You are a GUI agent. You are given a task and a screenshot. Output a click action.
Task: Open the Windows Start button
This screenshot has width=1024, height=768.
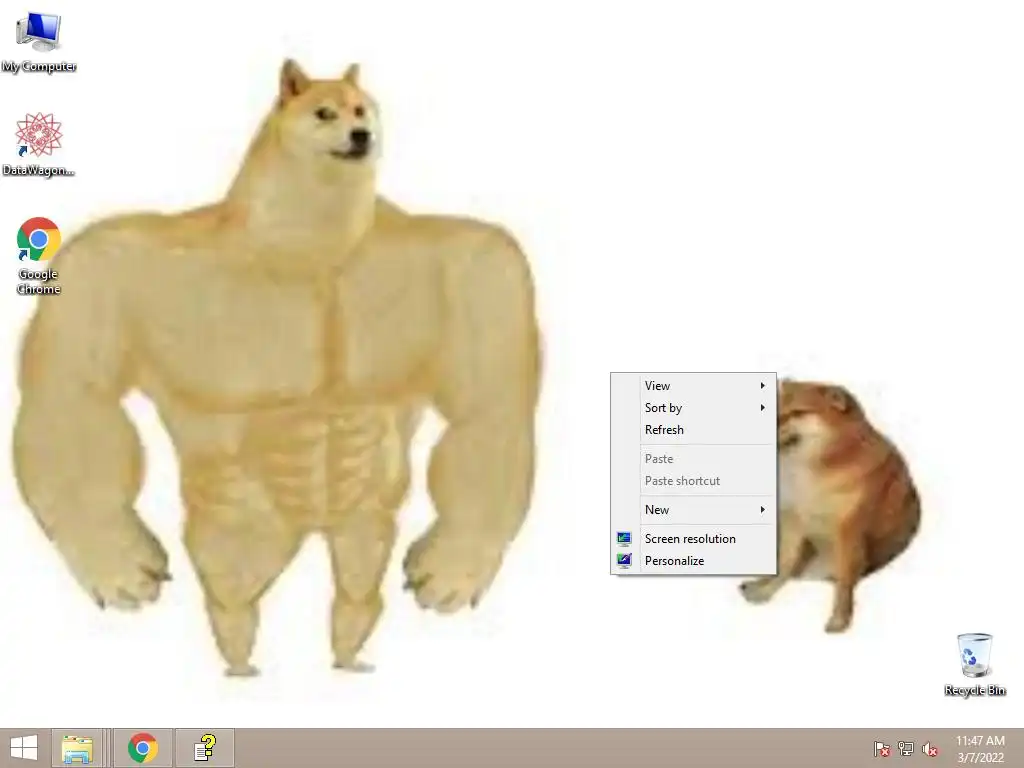tap(24, 748)
